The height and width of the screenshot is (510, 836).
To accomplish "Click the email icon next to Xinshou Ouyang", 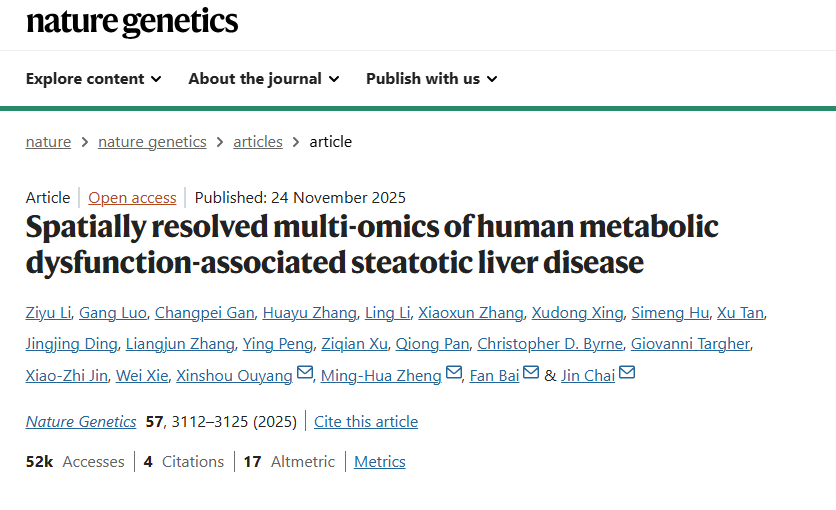I will [x=305, y=375].
